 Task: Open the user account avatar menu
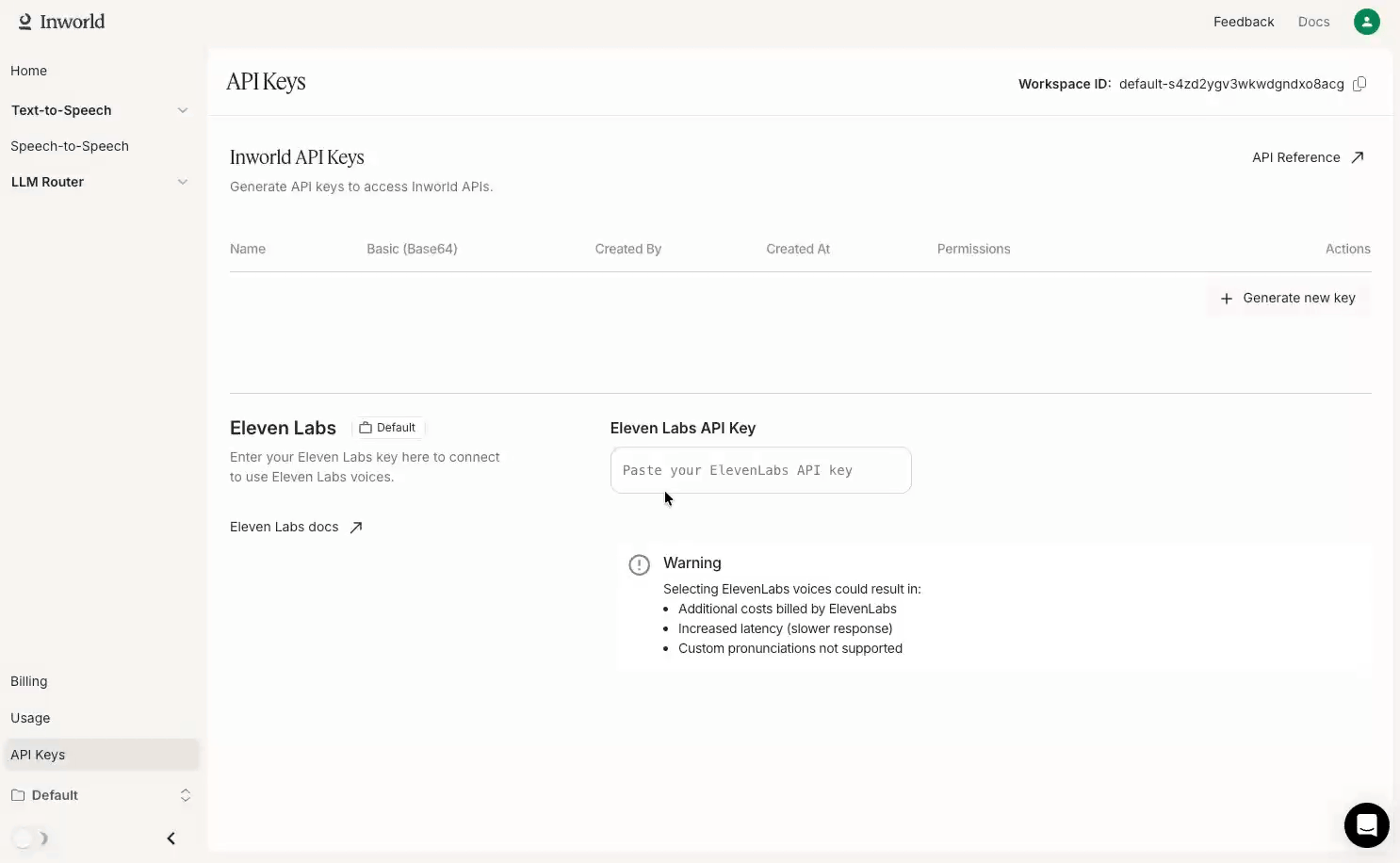click(1366, 22)
